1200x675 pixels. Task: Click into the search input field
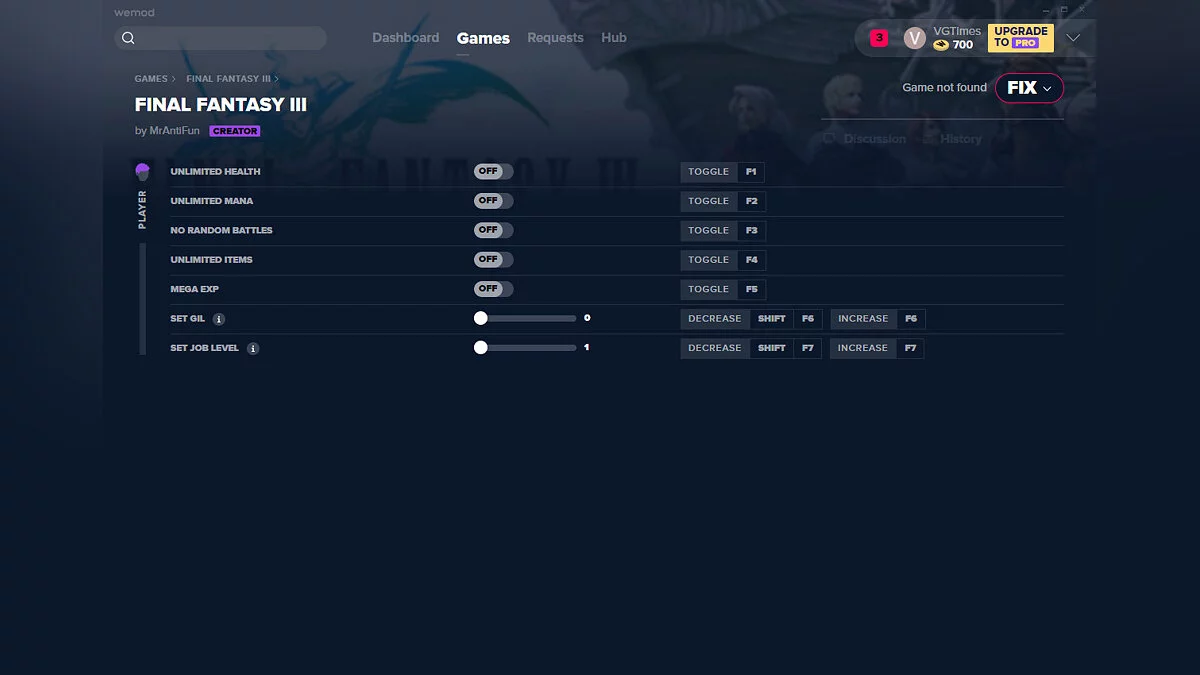230,38
